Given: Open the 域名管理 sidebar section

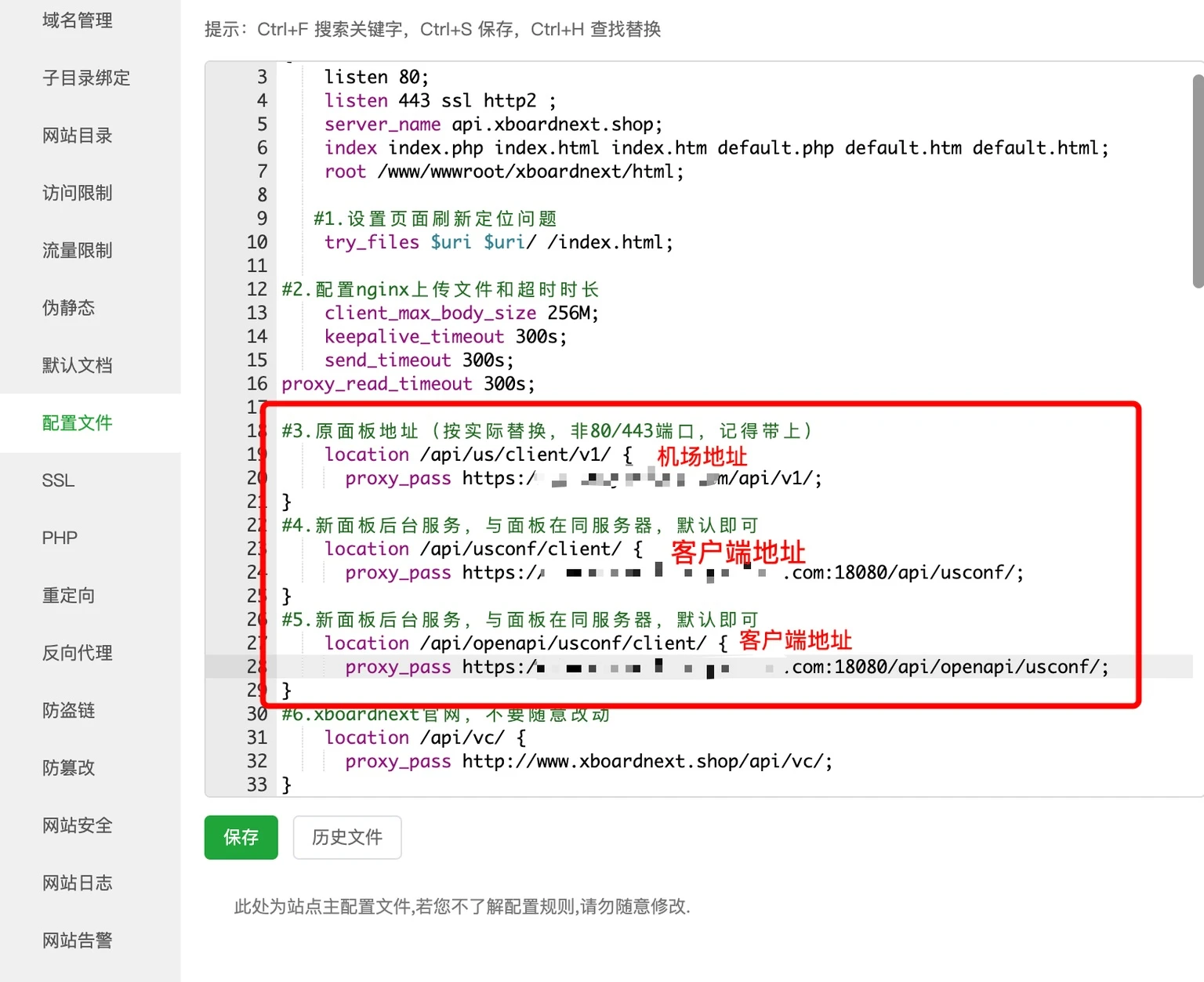Looking at the screenshot, I should (x=77, y=20).
